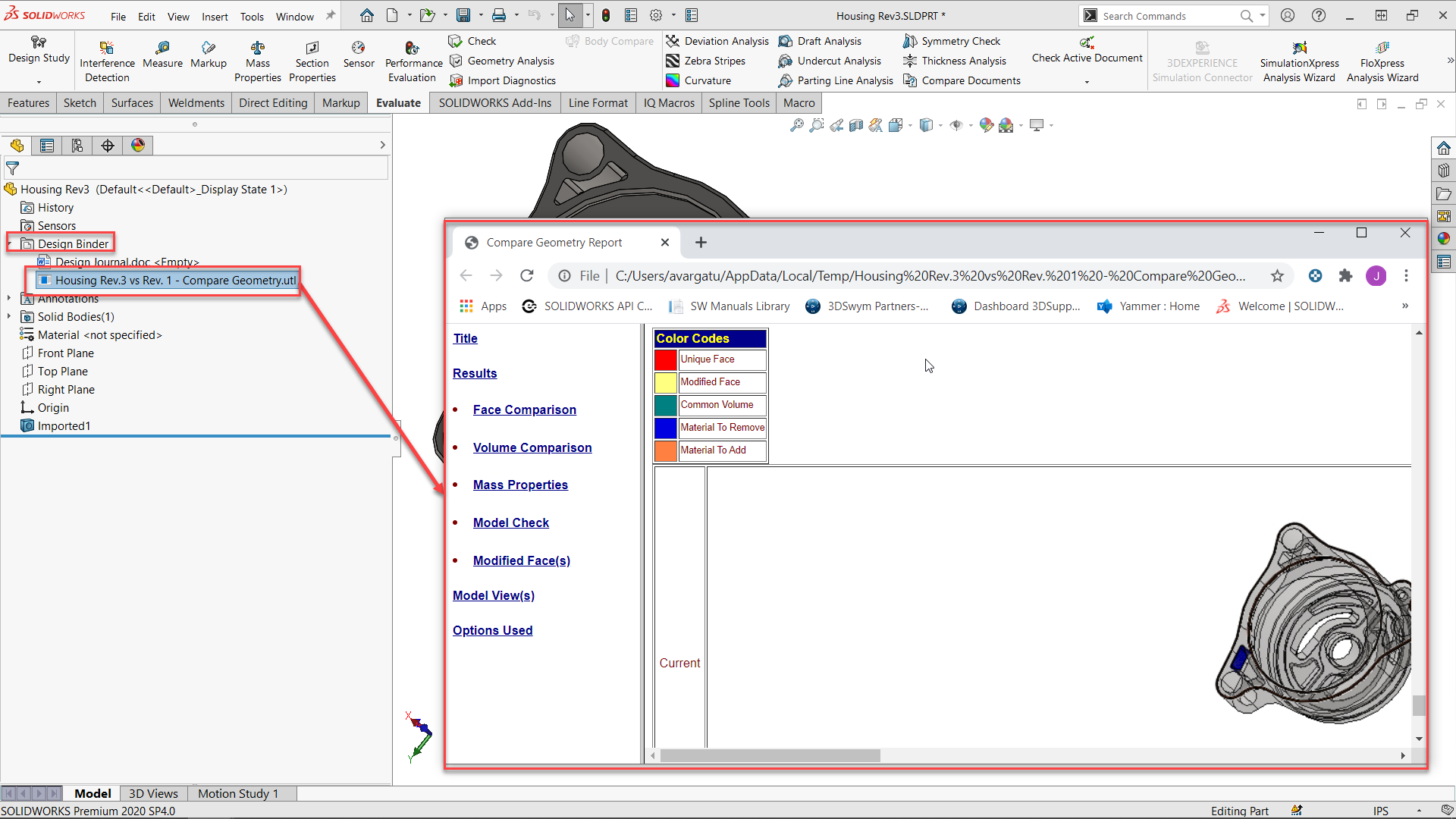Expand the FeatureManager panel arrow

point(382,145)
